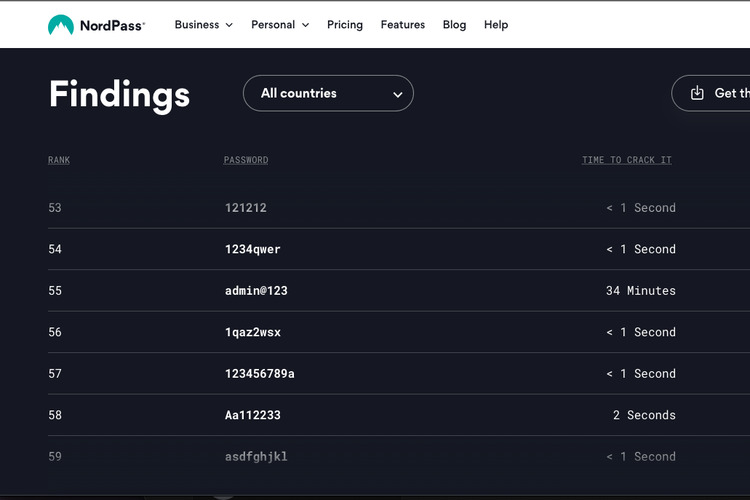Image resolution: width=750 pixels, height=500 pixels.
Task: Select the Aa112233 password row
Action: coord(253,415)
